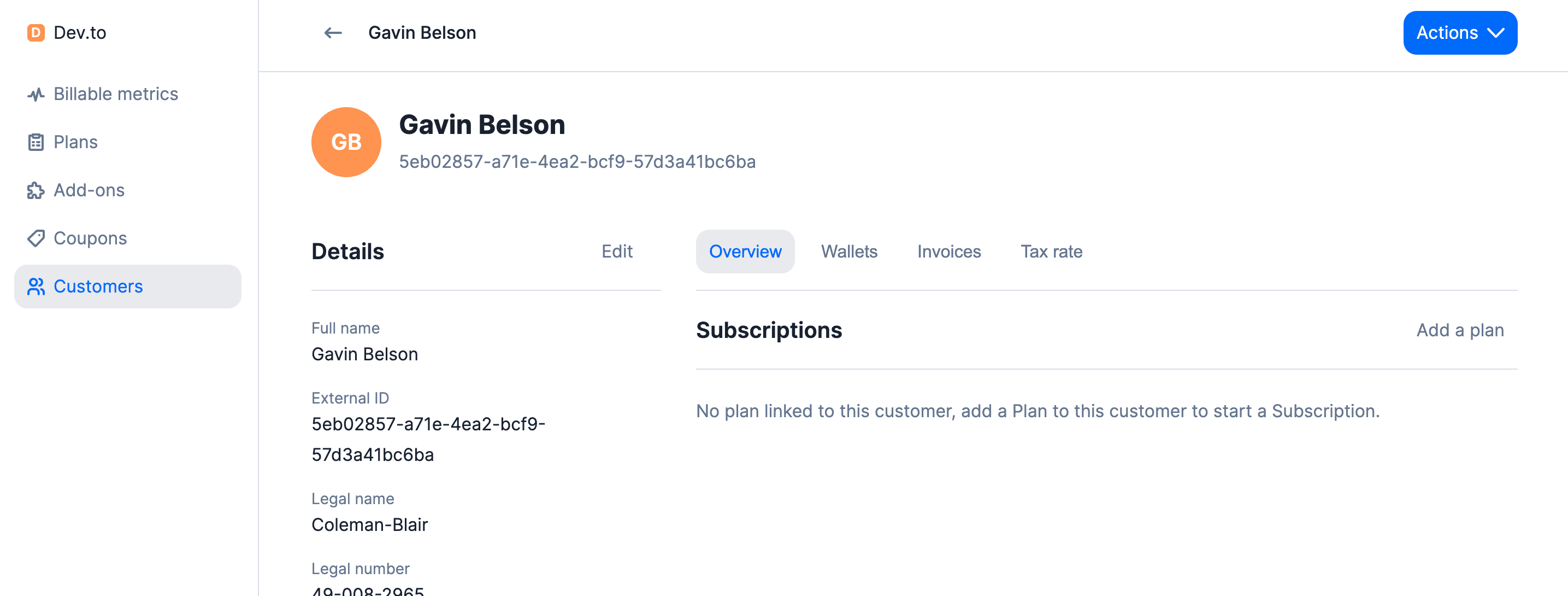Open Coupons from the sidebar

point(90,238)
